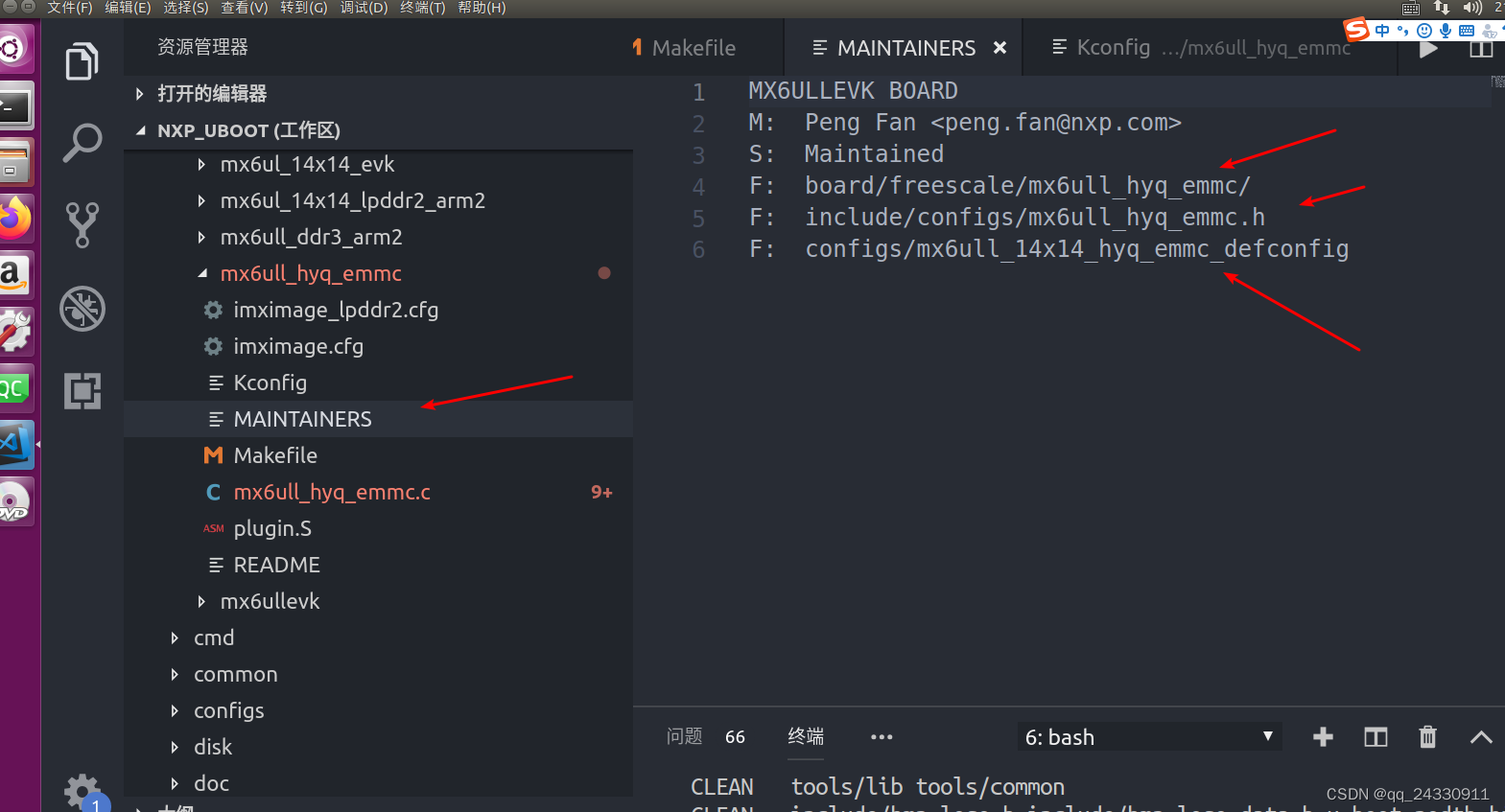Open the terminal app in the dock

pos(16,105)
